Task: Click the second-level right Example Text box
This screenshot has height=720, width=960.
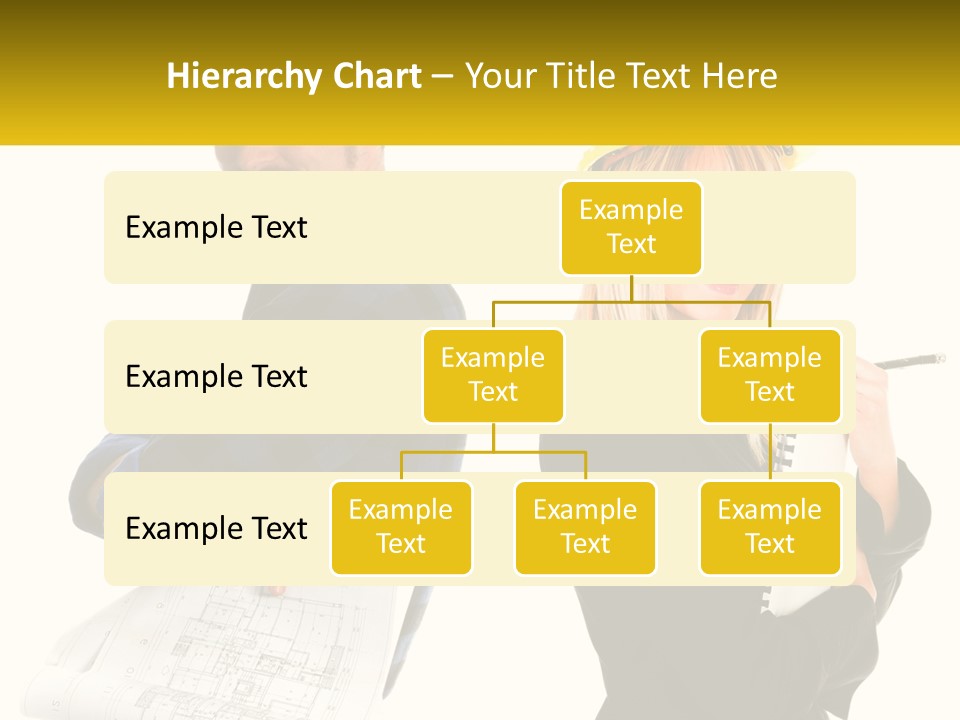Action: (769, 376)
